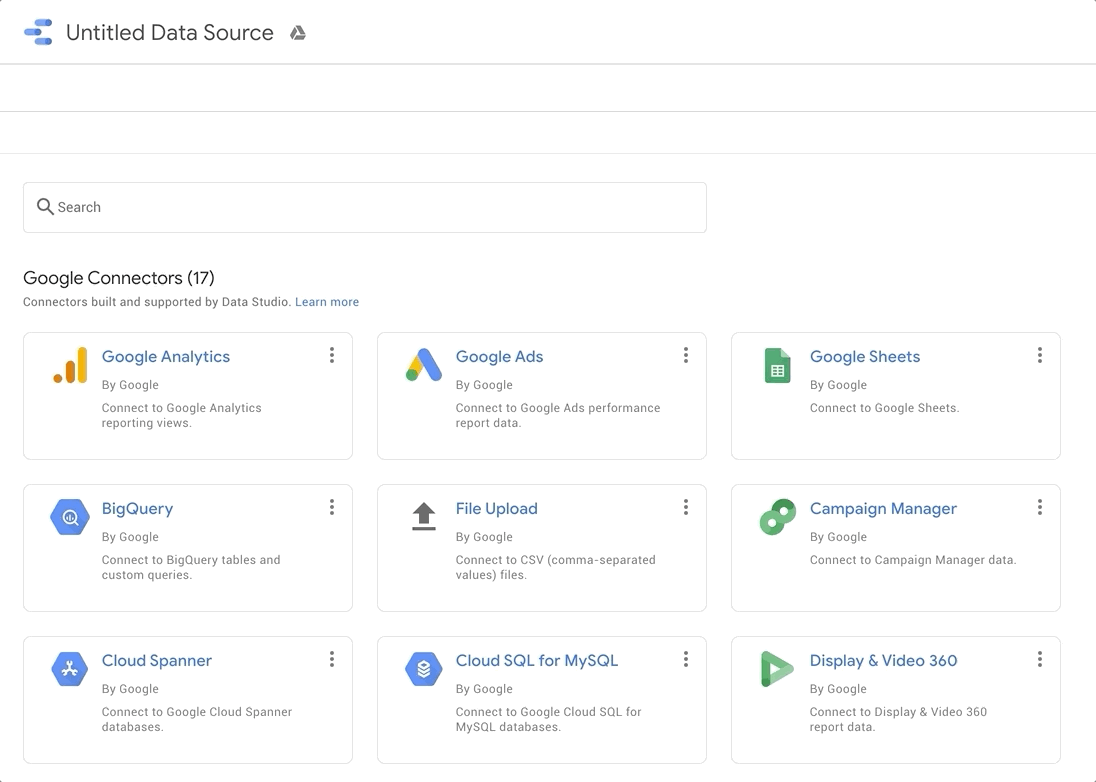Click the Cloud SQL for MySQL icon
The image size is (1096, 782).
coord(424,669)
